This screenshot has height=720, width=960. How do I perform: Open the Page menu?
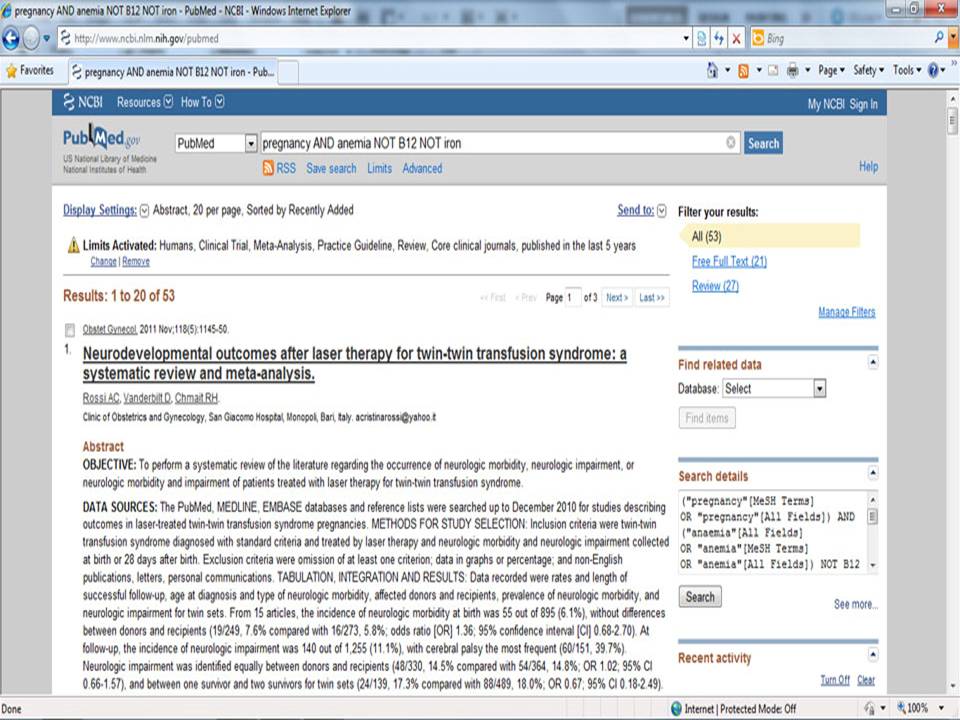[x=831, y=70]
